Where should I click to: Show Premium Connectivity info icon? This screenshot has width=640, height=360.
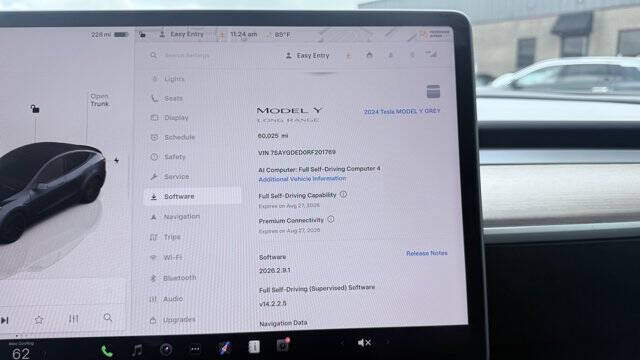[x=331, y=219]
